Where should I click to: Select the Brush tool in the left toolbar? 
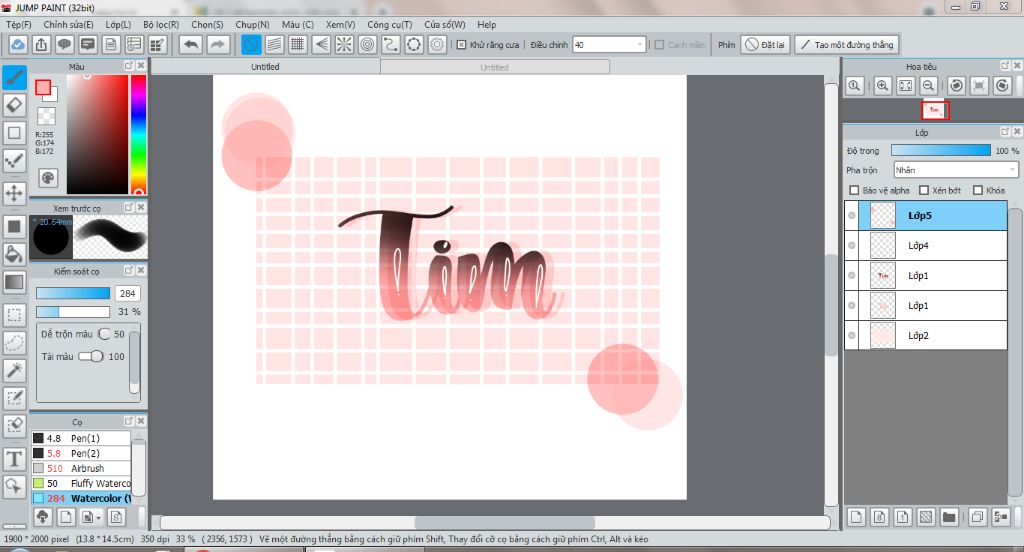tap(14, 77)
